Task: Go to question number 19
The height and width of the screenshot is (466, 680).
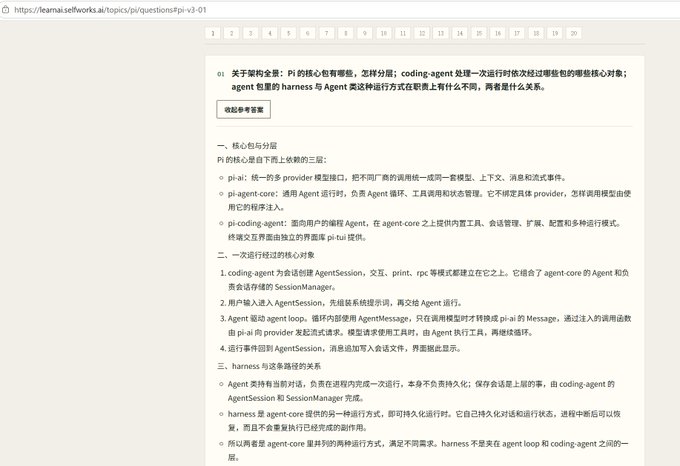Action: tap(555, 33)
